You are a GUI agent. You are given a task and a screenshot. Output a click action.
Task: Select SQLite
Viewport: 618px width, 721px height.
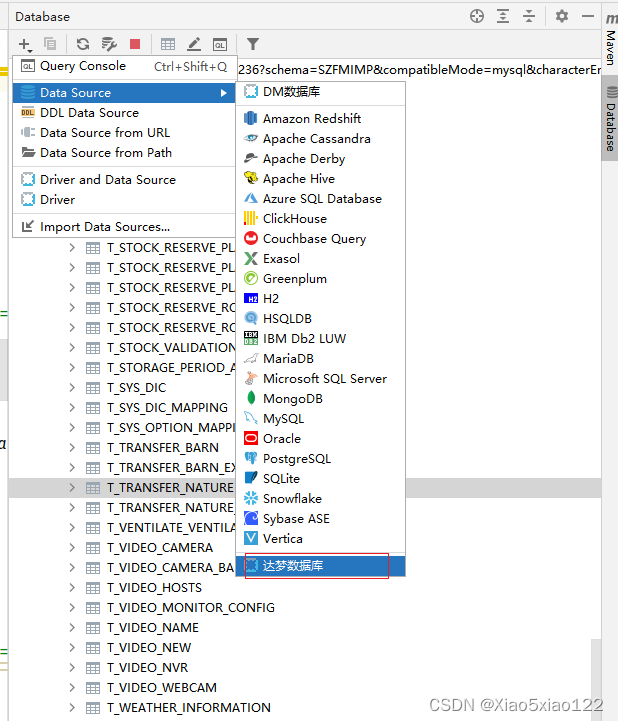pyautogui.click(x=320, y=479)
